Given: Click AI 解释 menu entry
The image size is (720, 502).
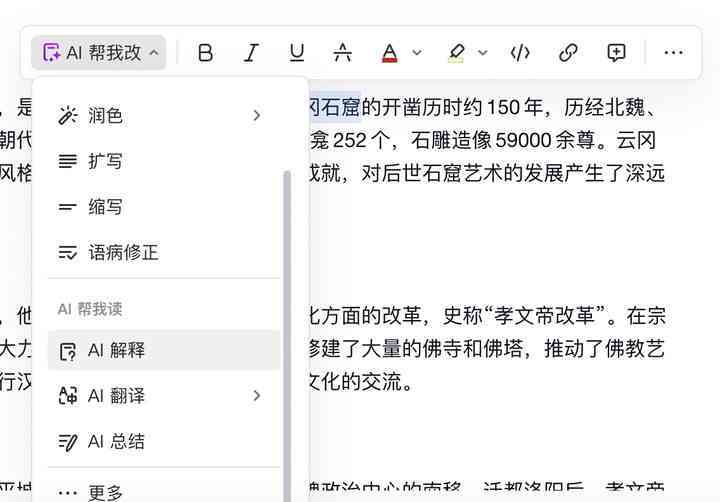Looking at the screenshot, I should [164, 350].
